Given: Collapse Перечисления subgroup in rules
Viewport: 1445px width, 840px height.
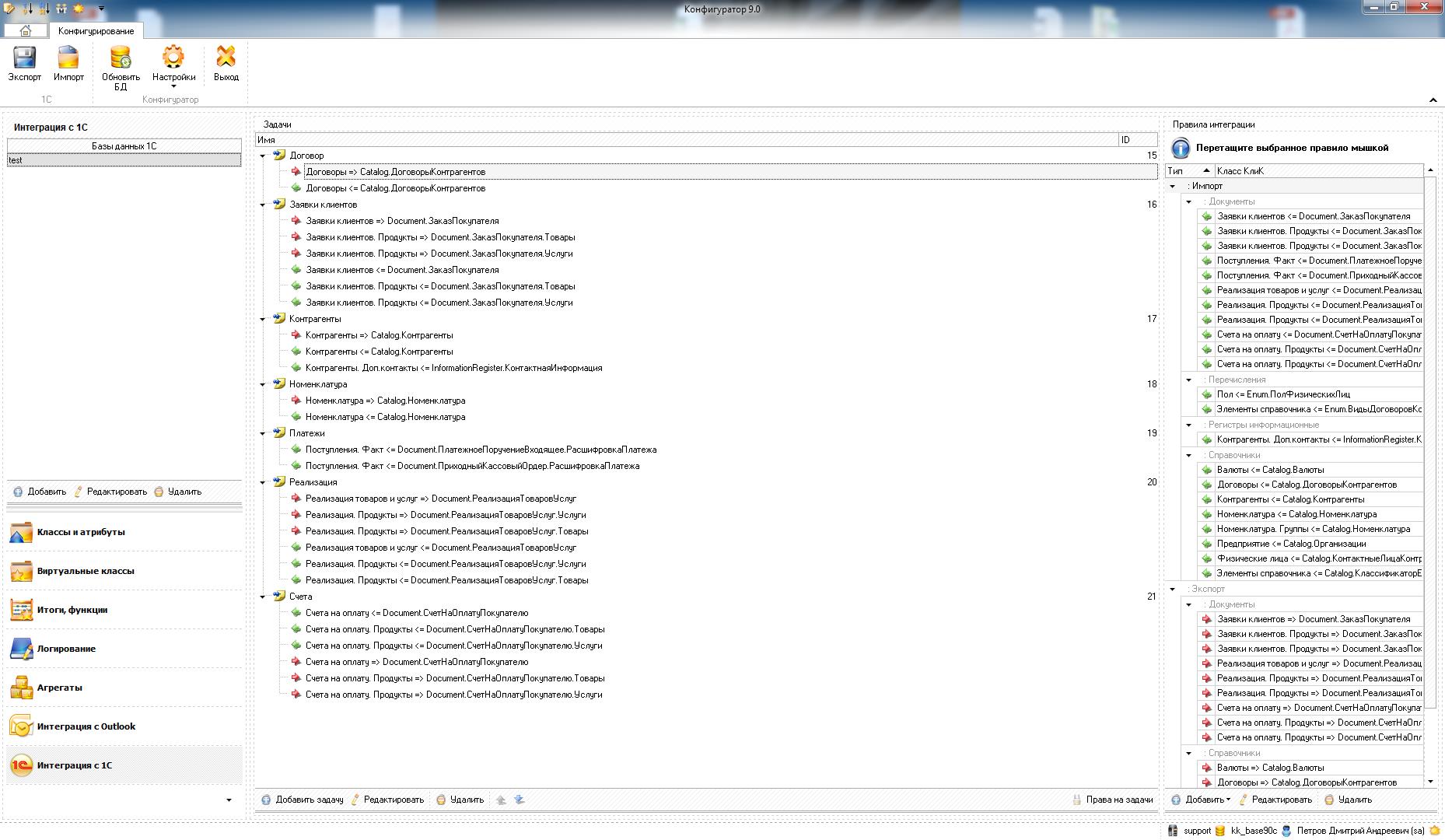Looking at the screenshot, I should pyautogui.click(x=1188, y=380).
